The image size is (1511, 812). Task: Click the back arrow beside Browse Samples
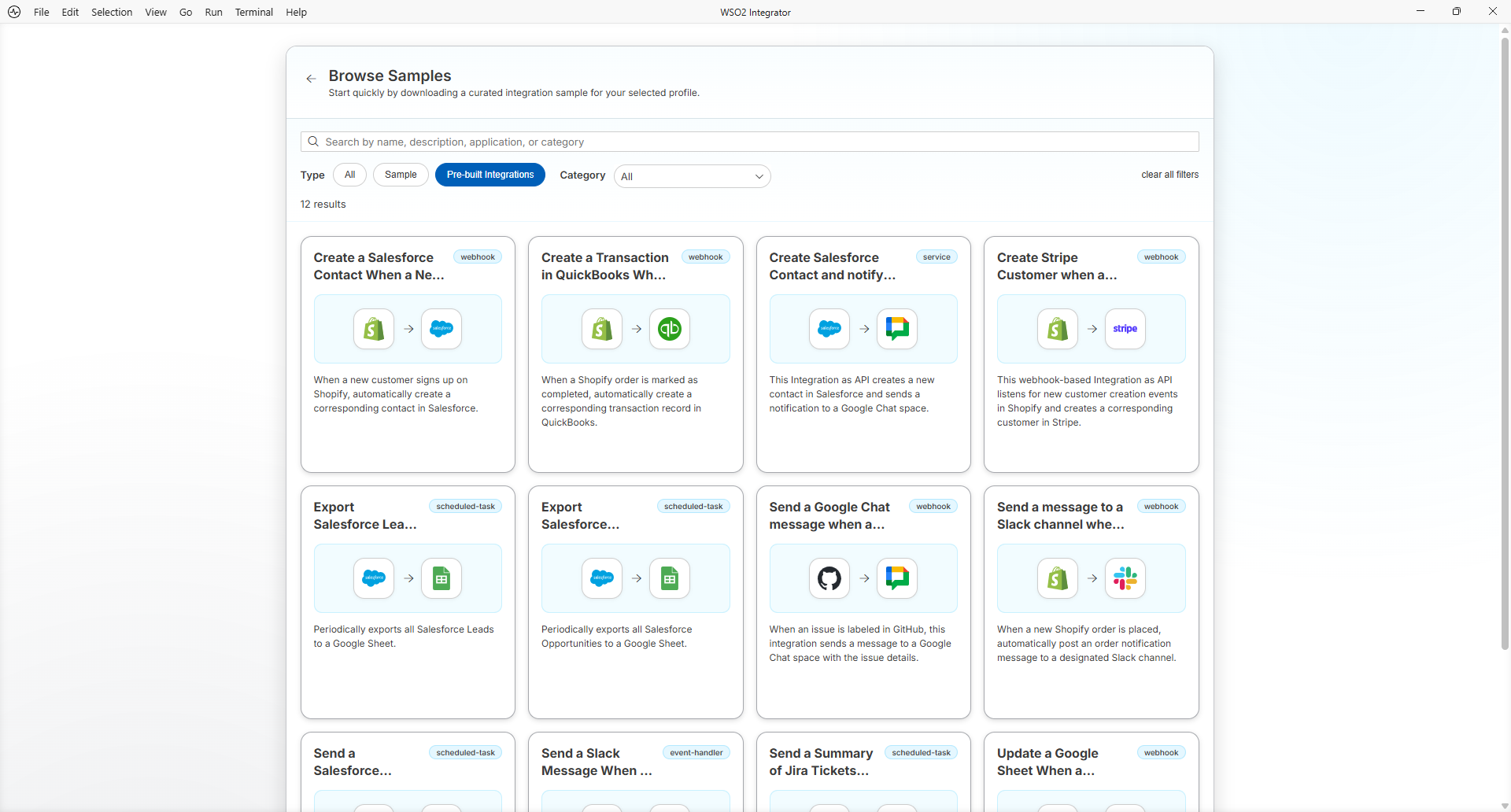point(311,79)
